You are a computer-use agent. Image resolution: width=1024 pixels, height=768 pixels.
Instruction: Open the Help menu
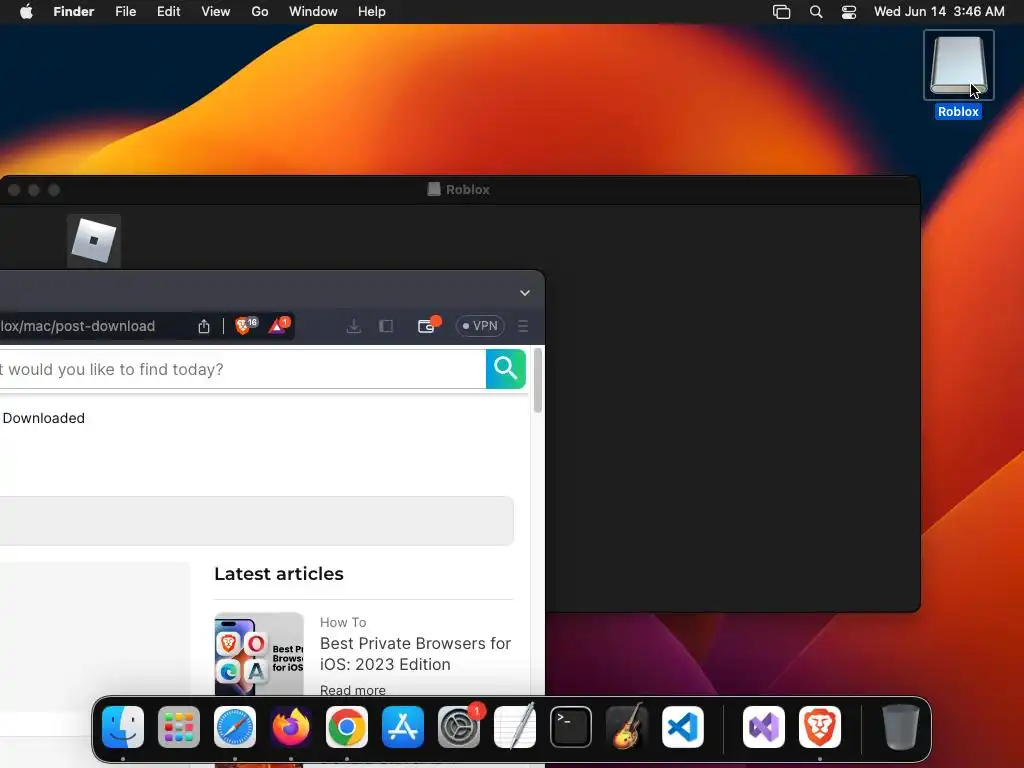coord(372,12)
